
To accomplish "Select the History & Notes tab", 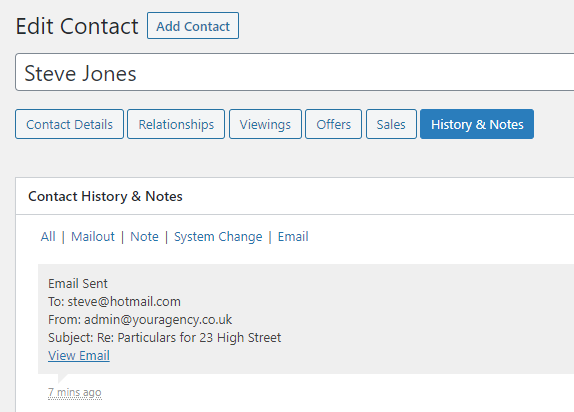I will click(x=477, y=124).
